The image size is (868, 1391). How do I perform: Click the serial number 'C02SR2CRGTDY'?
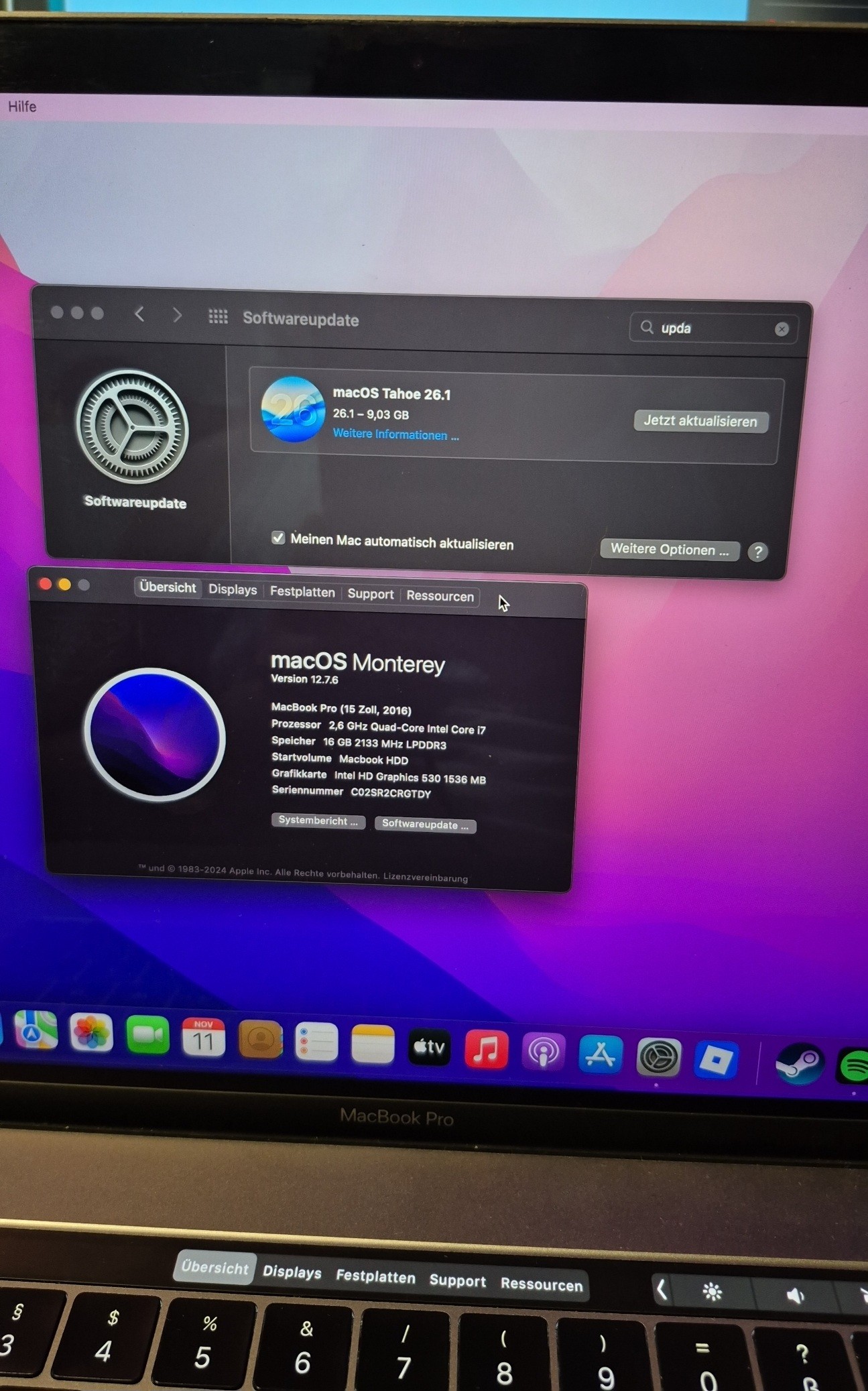point(391,793)
